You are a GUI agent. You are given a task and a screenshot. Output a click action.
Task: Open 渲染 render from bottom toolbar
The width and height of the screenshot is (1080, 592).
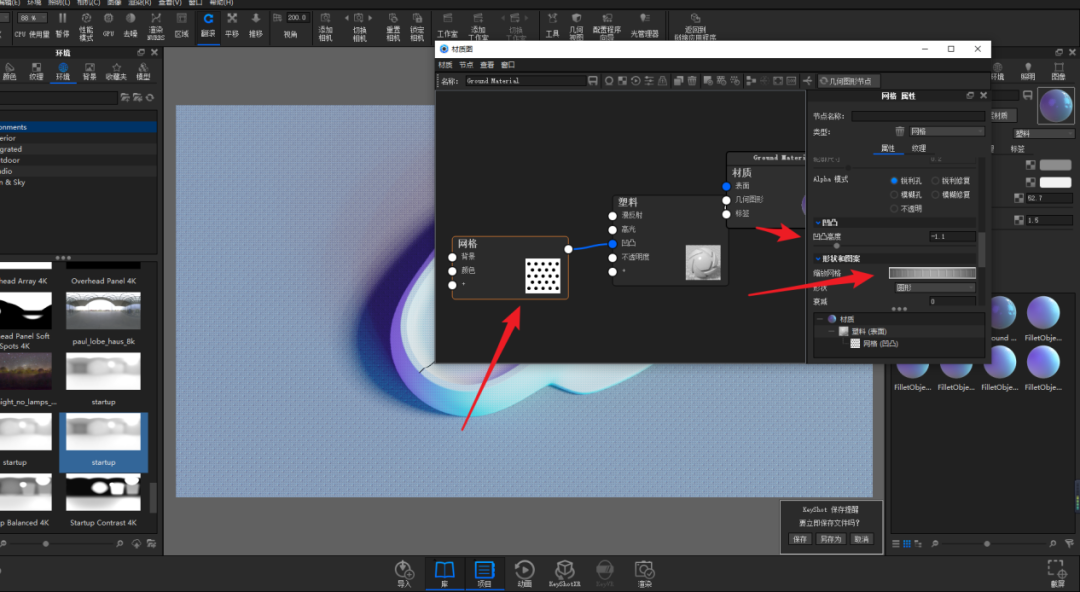pos(645,573)
